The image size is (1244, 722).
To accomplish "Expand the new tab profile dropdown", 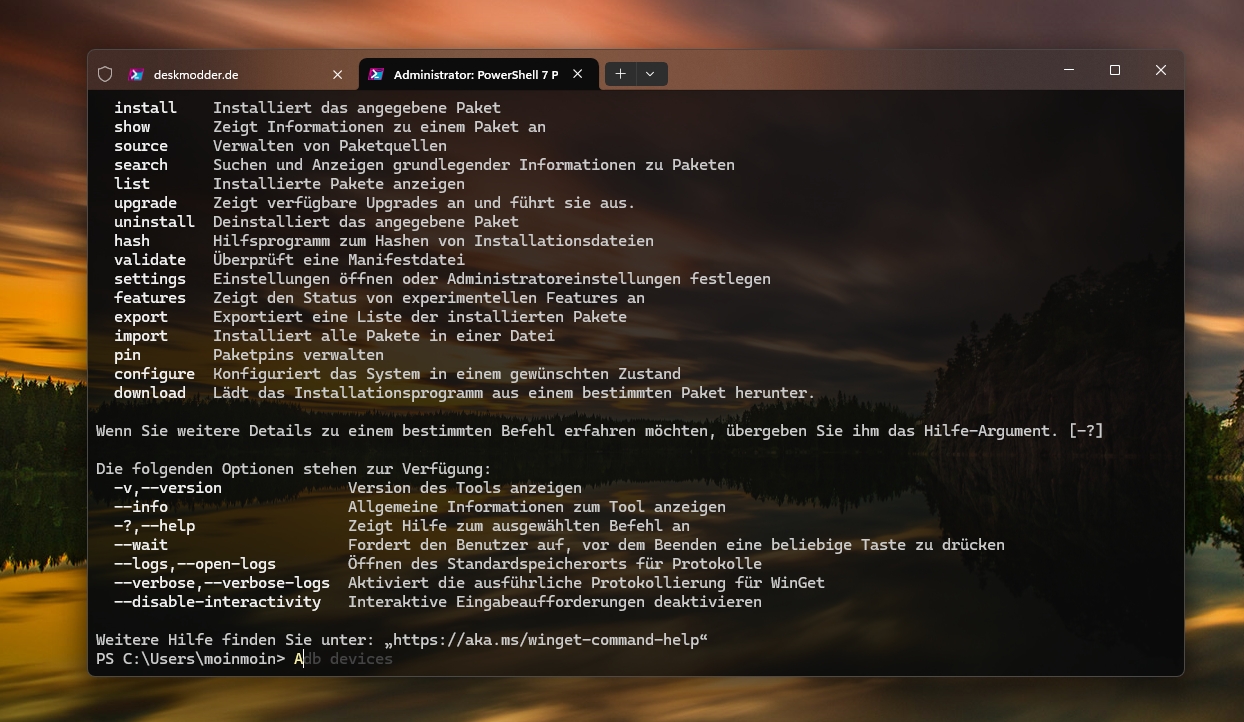I will [x=650, y=74].
